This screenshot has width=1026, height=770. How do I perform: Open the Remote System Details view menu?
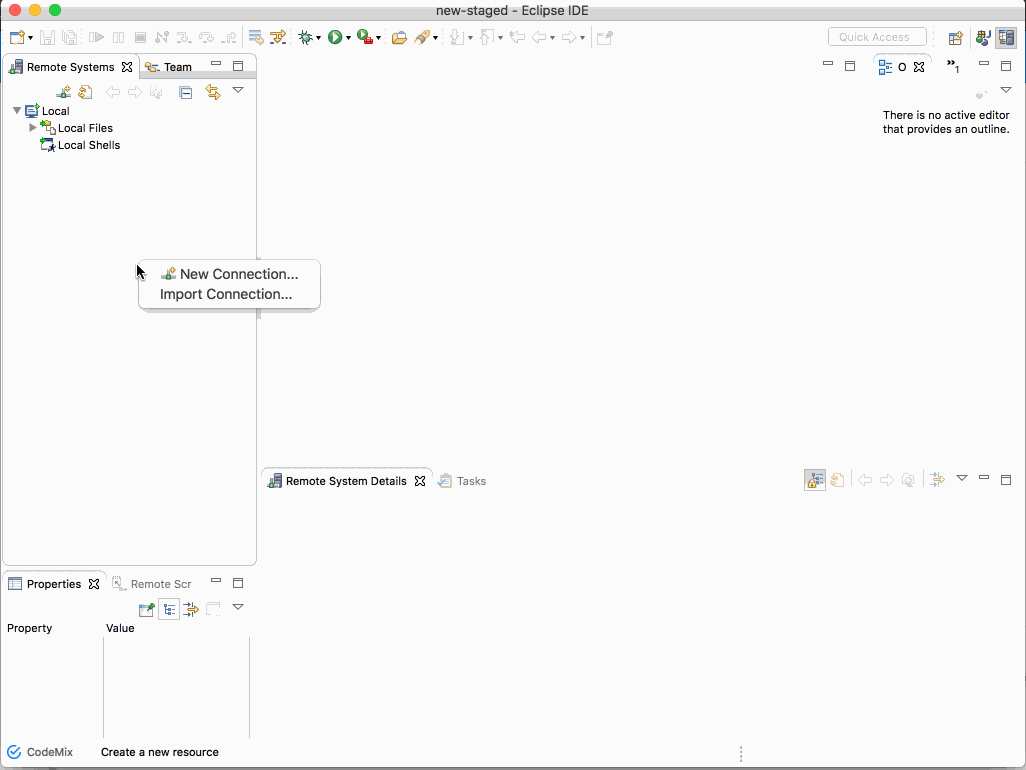click(962, 478)
